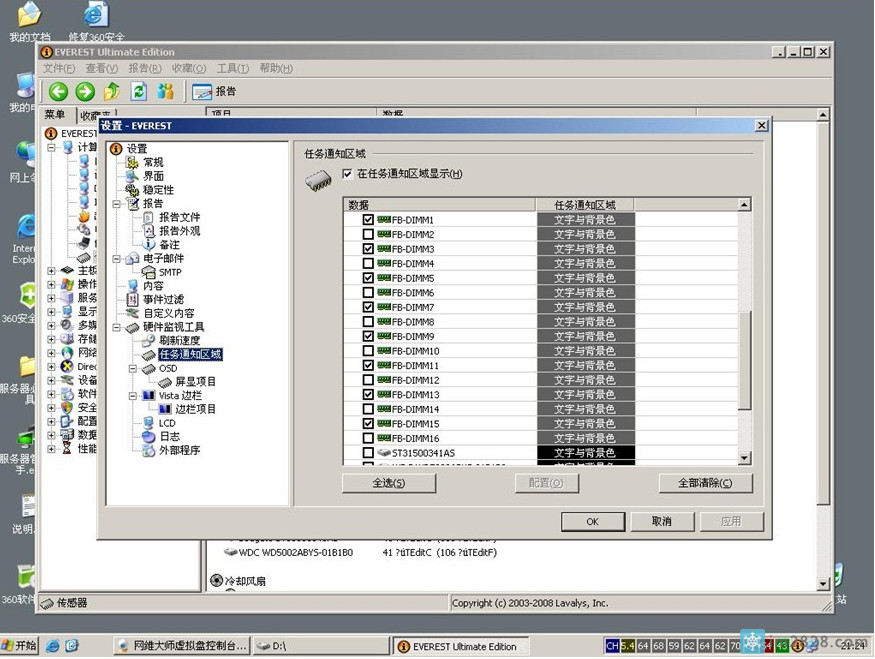Enable the FB-DIMM2 checkbox
This screenshot has height=659, width=875.
pyautogui.click(x=368, y=234)
